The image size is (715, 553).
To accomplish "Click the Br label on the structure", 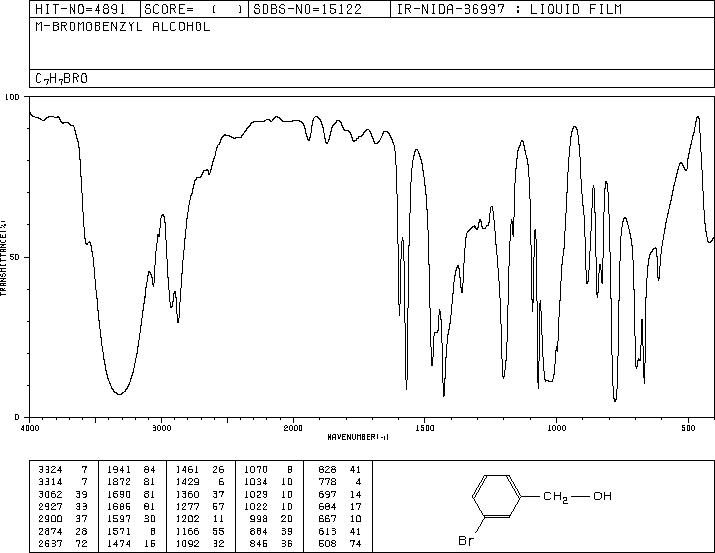I will 466,541.
